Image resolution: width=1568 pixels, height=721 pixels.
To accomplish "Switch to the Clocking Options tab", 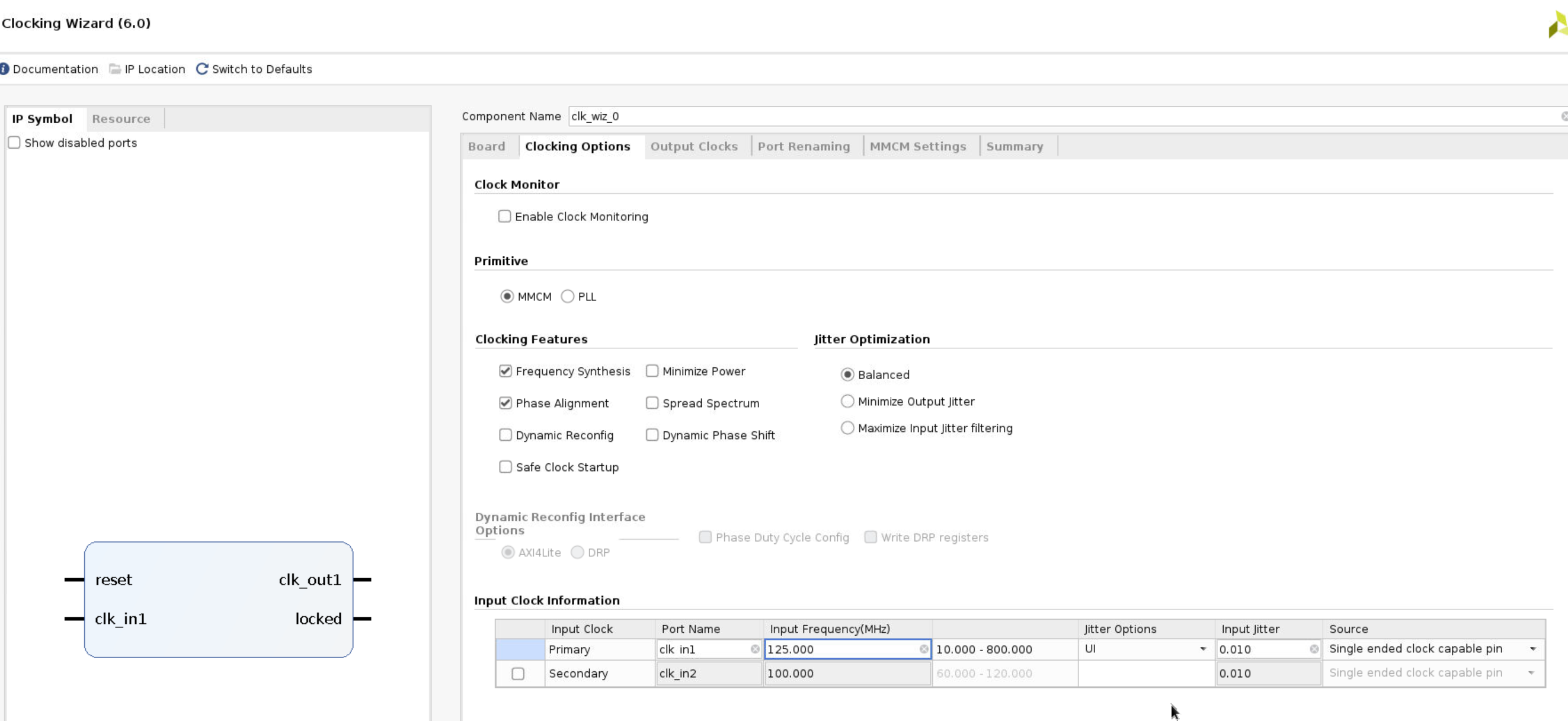I will [577, 146].
